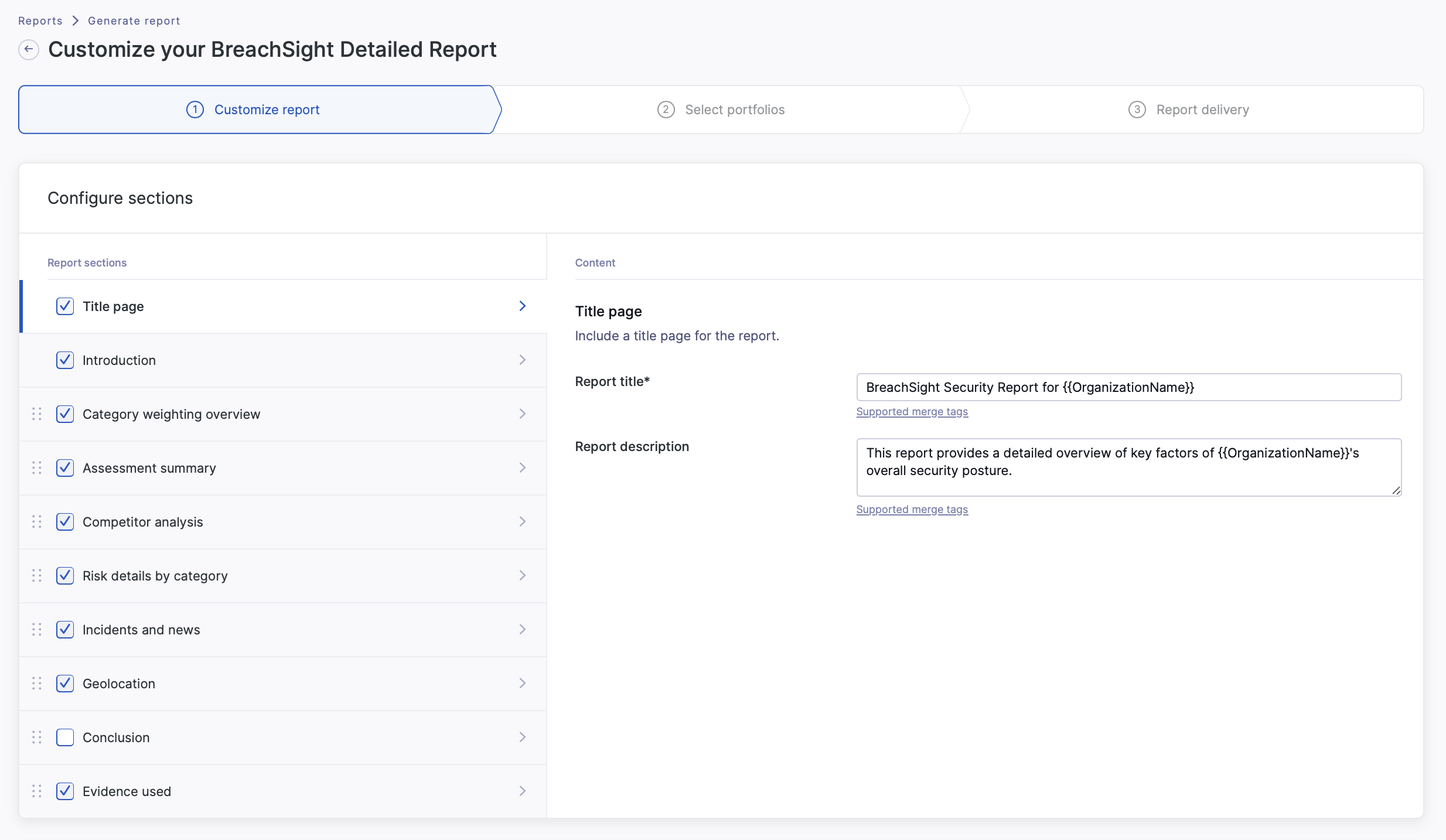Open Supported merge tags under Report title
This screenshot has height=840, width=1446.
click(x=912, y=412)
